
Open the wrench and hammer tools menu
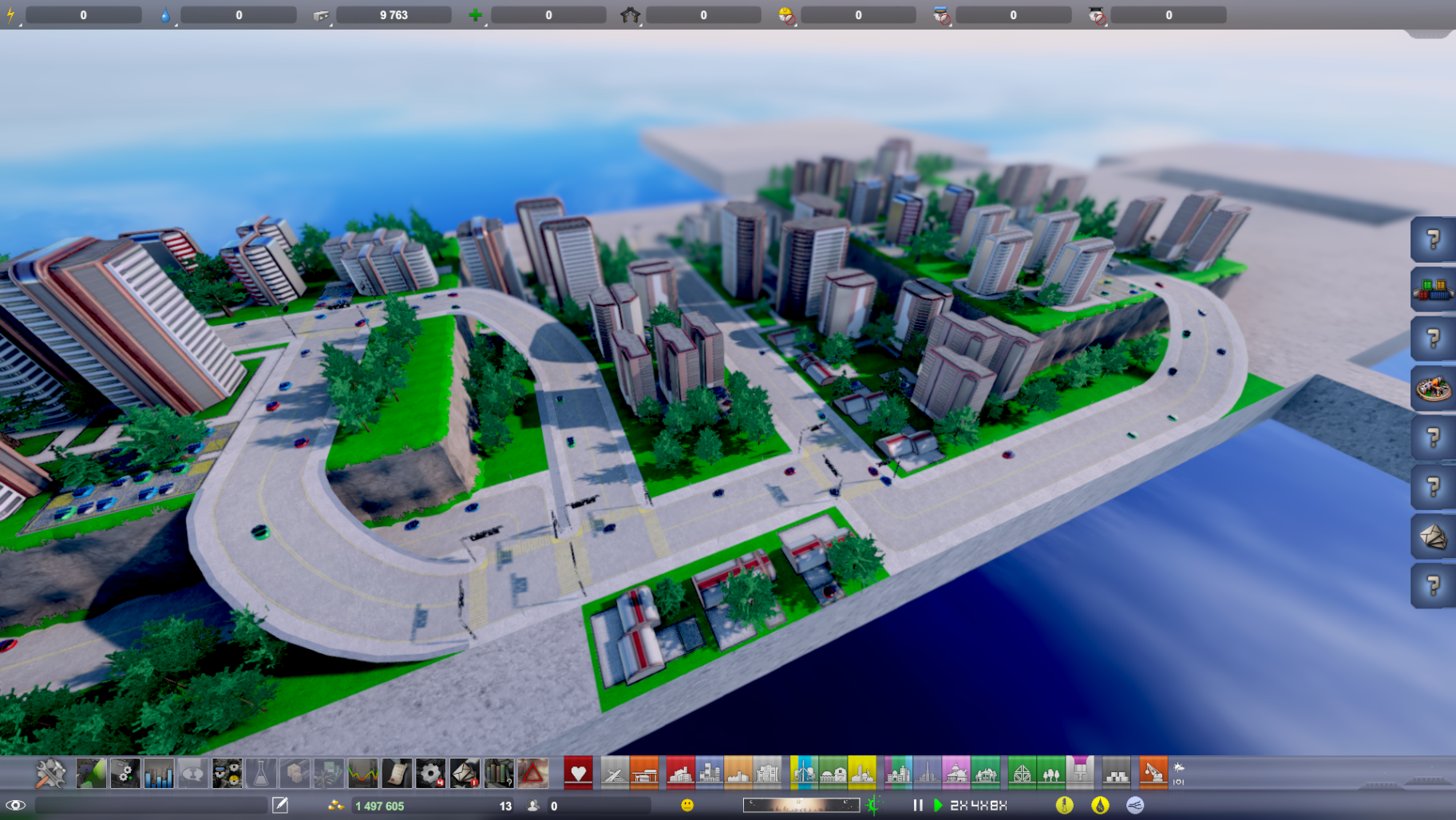click(x=50, y=773)
